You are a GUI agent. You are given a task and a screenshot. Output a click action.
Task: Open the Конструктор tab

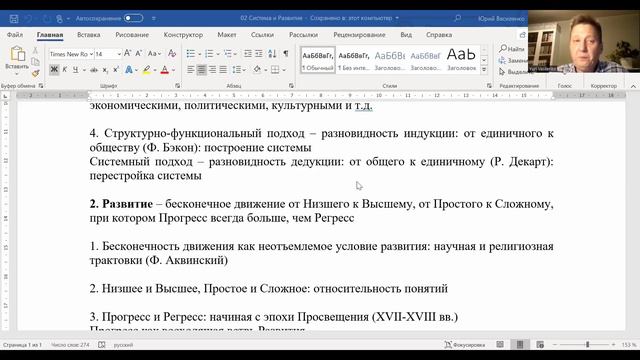pyautogui.click(x=183, y=35)
